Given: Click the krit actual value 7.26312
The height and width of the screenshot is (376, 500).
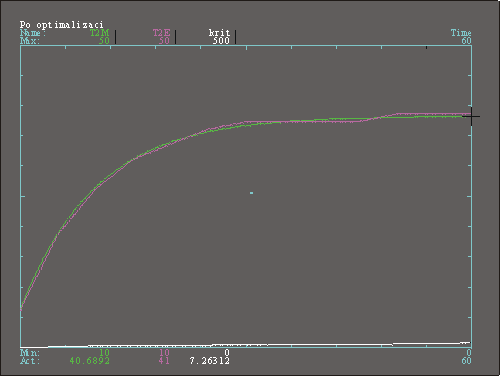Looking at the screenshot, I should (x=209, y=361).
